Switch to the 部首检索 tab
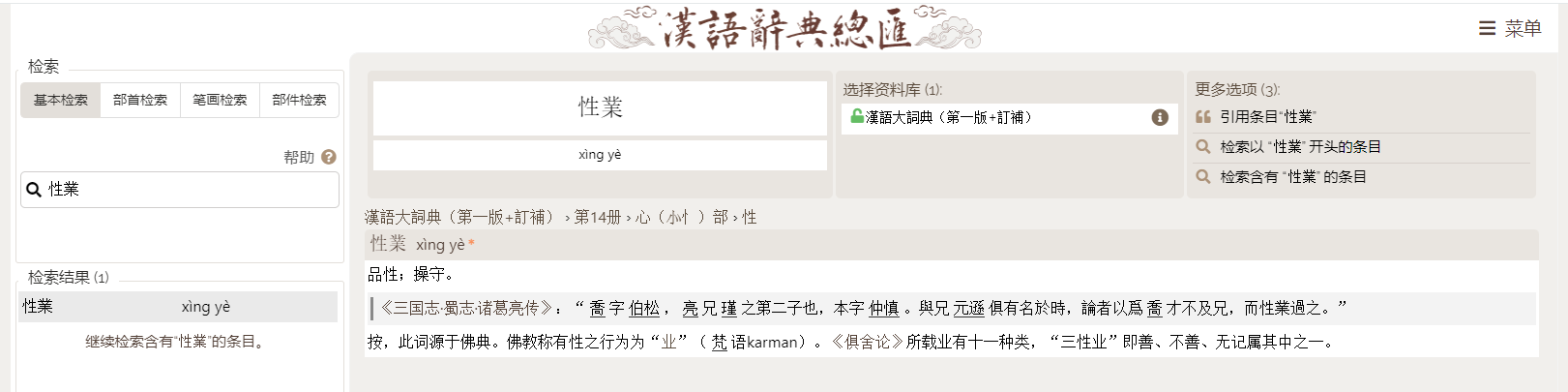1568x392 pixels. coord(140,100)
